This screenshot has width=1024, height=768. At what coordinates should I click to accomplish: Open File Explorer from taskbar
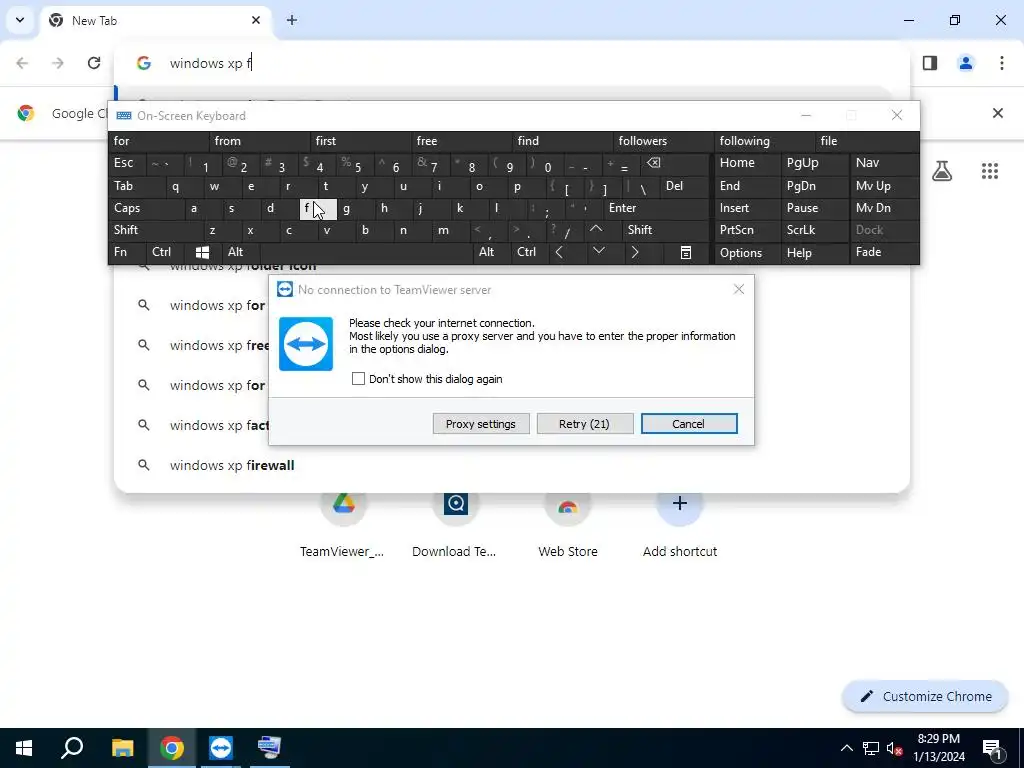[122, 748]
